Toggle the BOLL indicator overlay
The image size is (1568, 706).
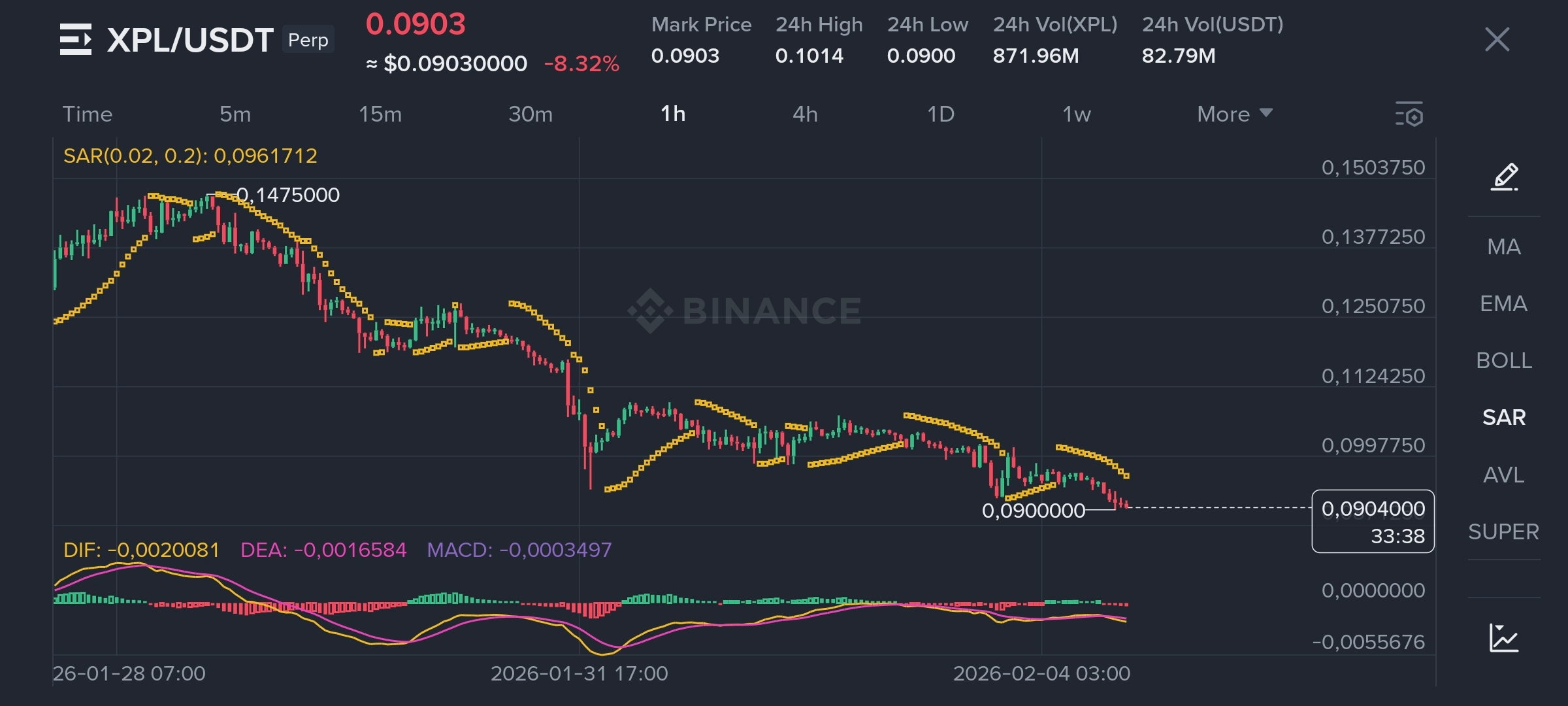pos(1503,360)
